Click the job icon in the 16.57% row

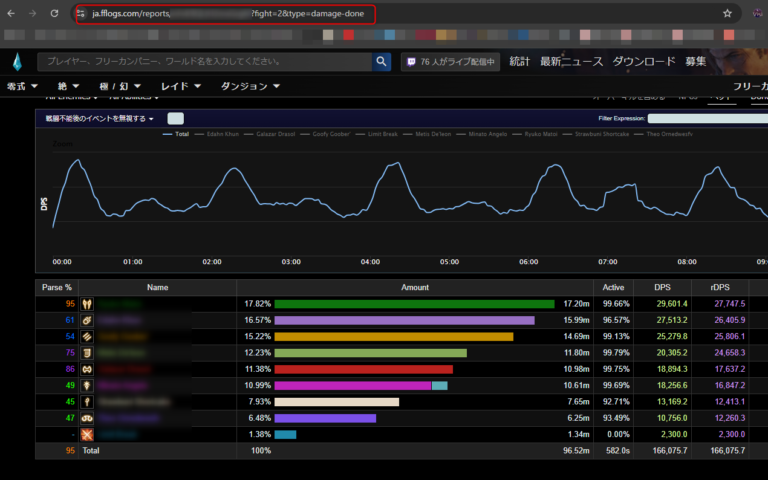(87, 320)
